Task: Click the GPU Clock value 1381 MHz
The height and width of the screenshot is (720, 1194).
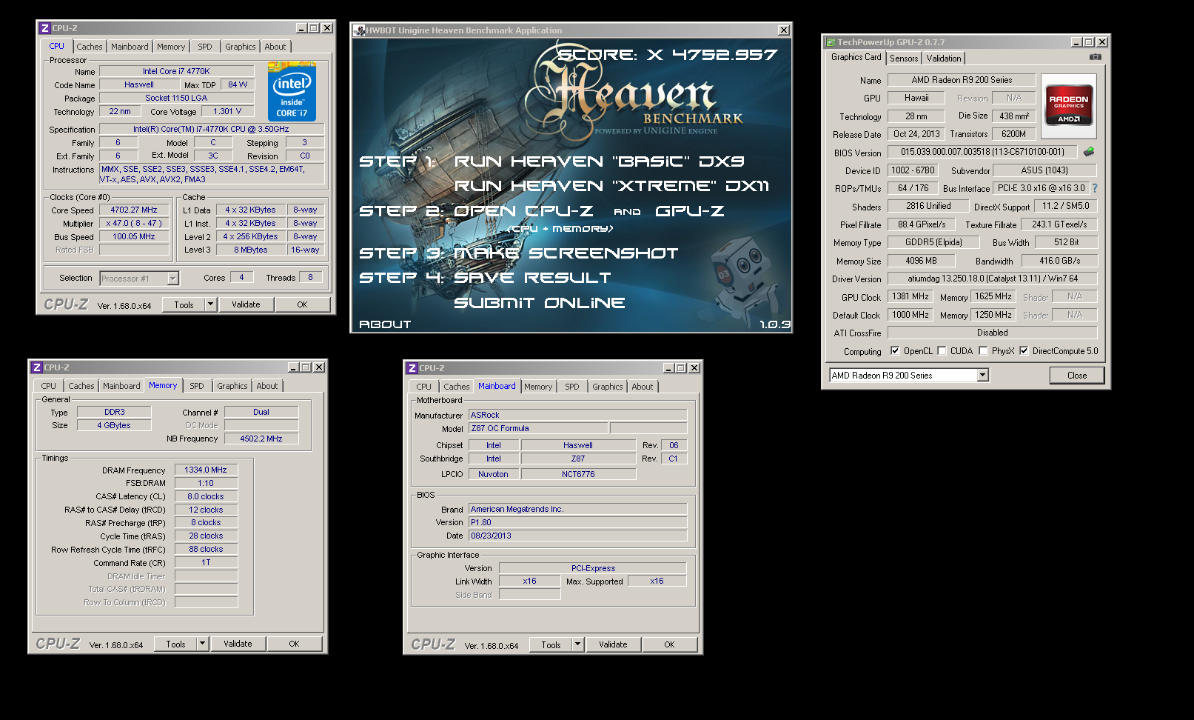Action: click(910, 297)
